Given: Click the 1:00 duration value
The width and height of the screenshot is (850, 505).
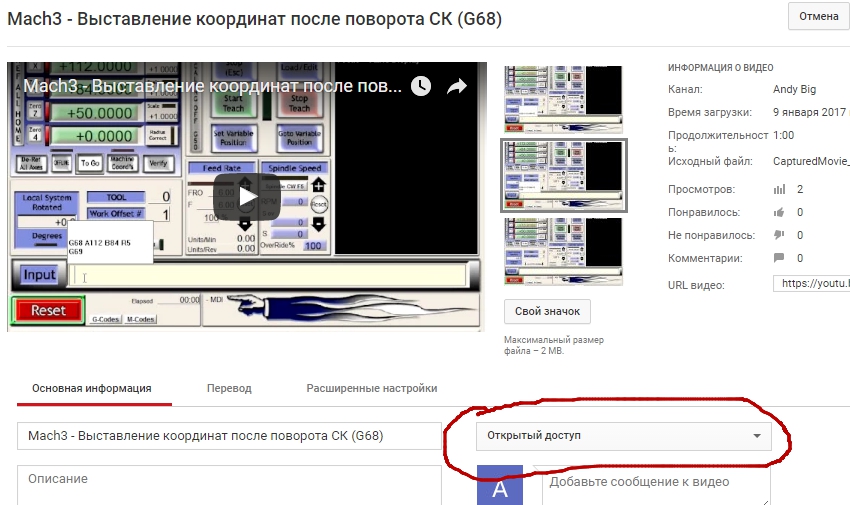Looking at the screenshot, I should [x=783, y=135].
